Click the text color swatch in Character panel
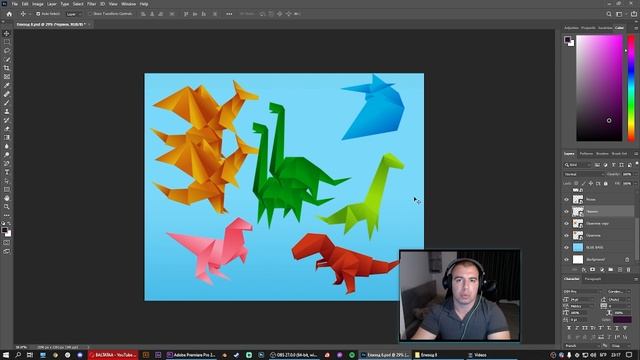Screen dimensions: 640x360 (x=622, y=320)
